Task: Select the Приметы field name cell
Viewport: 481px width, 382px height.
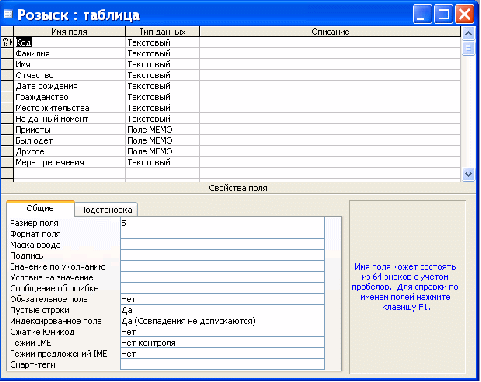Action: 69,130
